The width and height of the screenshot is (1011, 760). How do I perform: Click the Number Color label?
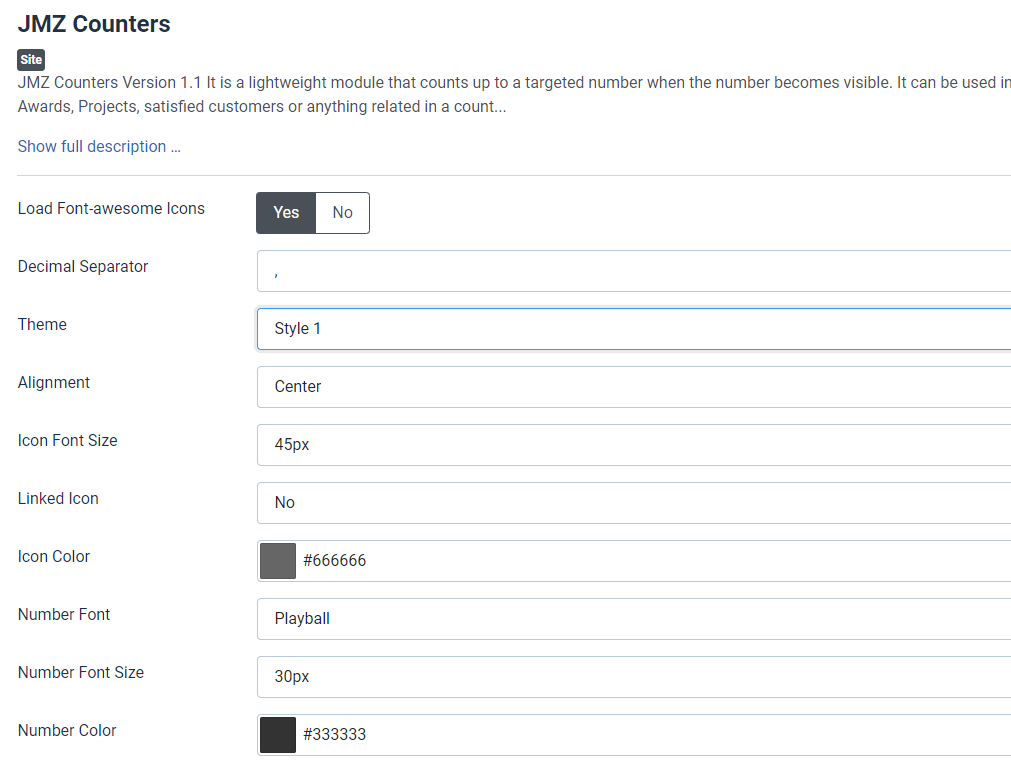pos(67,730)
